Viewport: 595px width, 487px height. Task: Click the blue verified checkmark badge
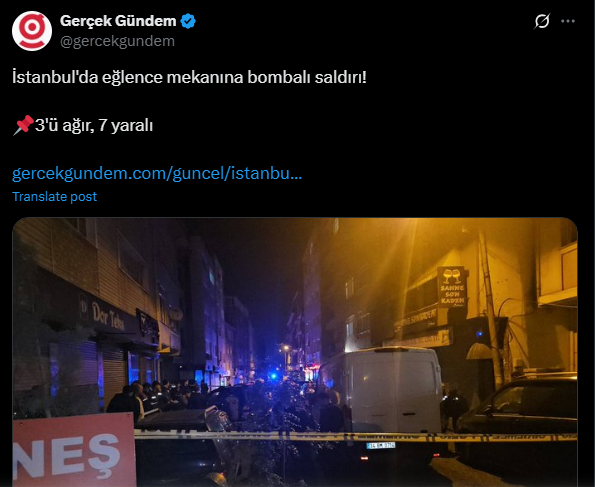tap(188, 21)
